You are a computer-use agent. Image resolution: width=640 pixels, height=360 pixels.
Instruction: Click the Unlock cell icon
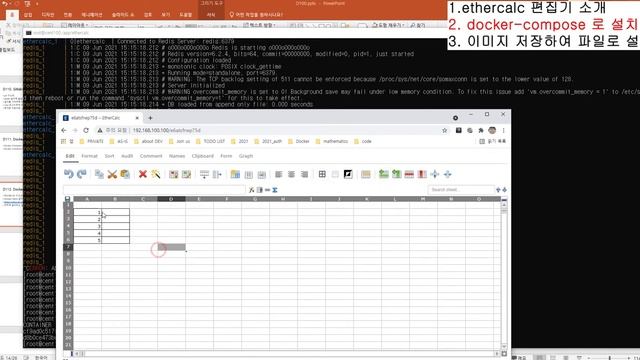(187, 174)
